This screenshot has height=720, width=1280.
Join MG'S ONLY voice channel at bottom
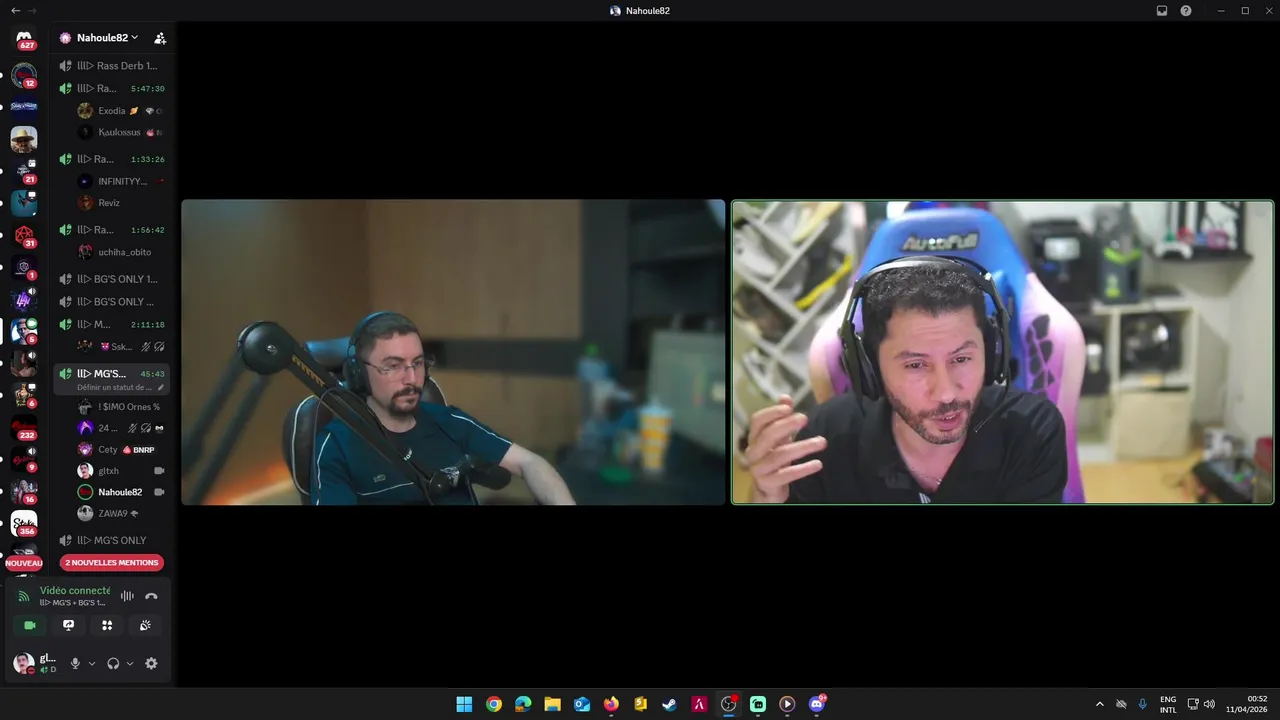pyautogui.click(x=112, y=541)
